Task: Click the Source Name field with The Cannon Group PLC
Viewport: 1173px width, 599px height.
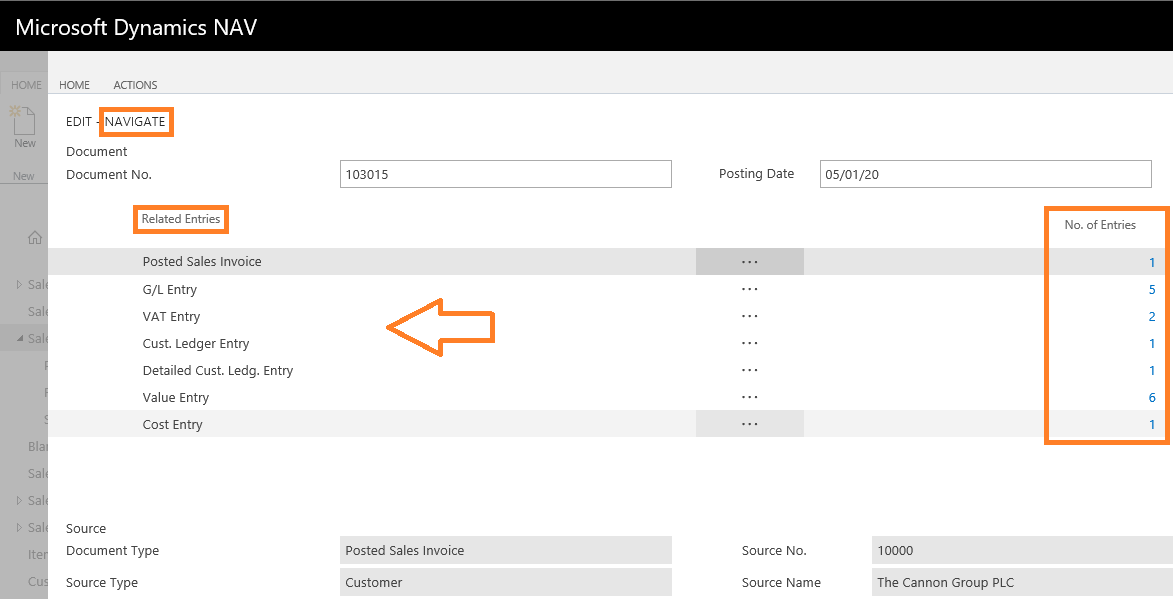Action: pos(1022,583)
